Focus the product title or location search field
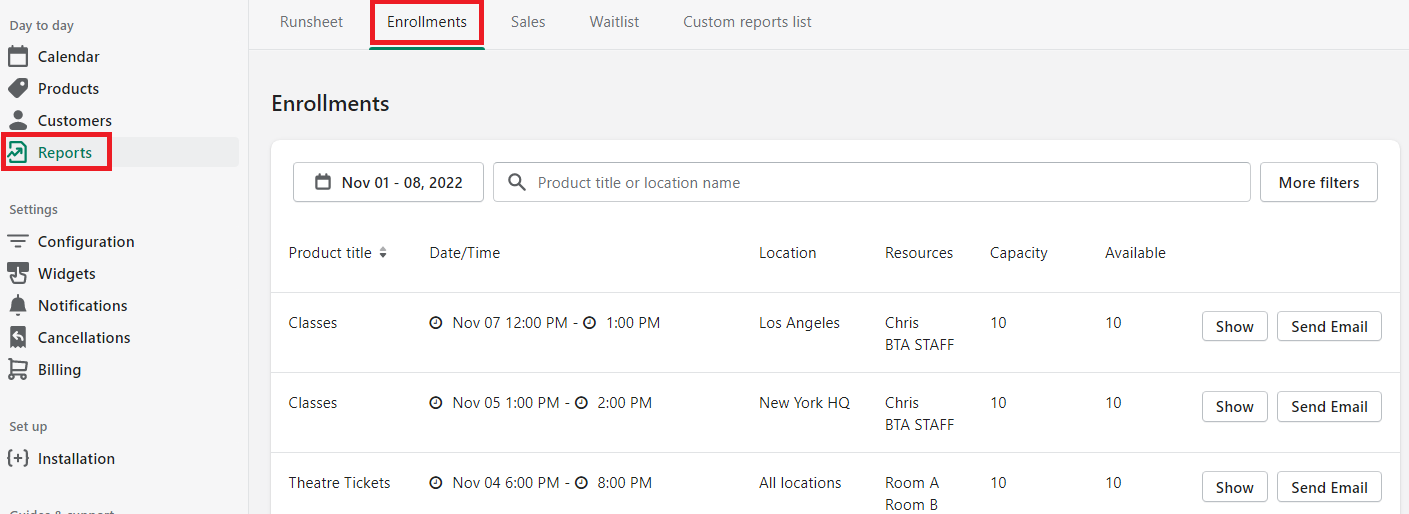Image resolution: width=1409 pixels, height=514 pixels. pyautogui.click(x=871, y=182)
